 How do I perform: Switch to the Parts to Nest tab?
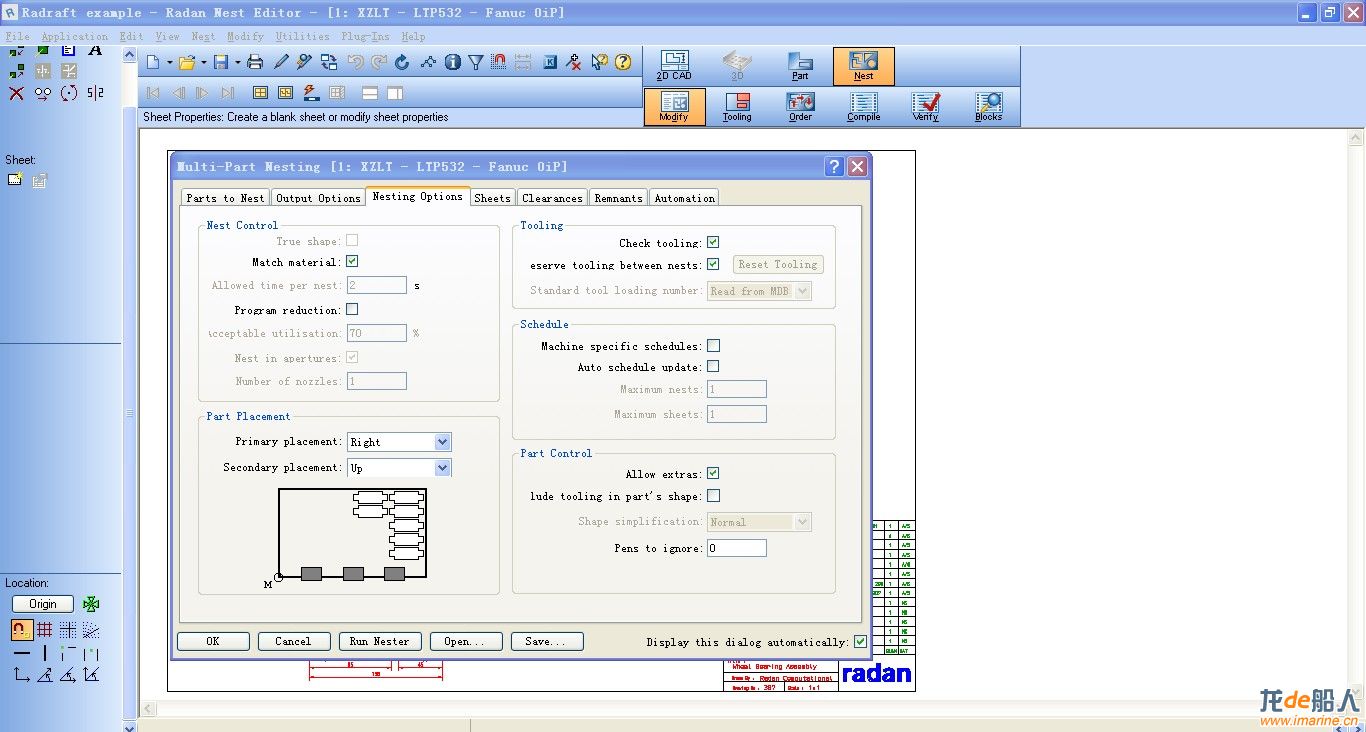tap(225, 198)
